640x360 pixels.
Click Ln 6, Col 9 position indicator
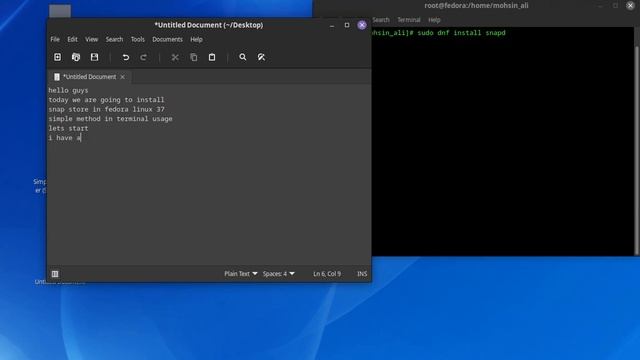click(x=327, y=274)
